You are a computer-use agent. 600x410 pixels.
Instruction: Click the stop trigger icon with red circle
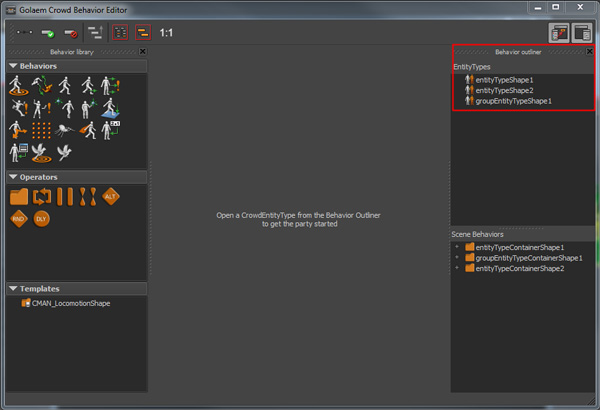coord(71,33)
